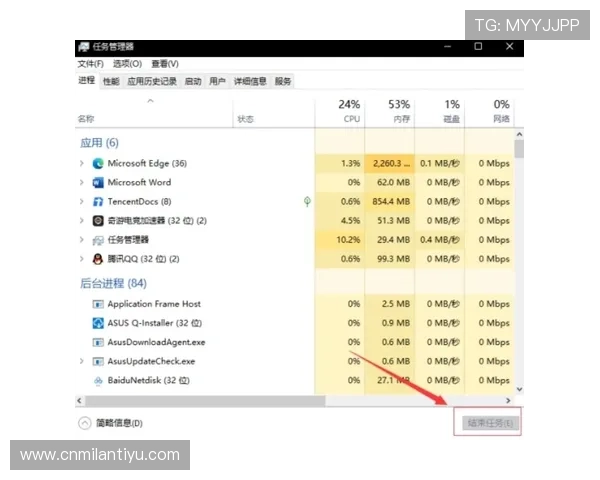
Task: Click the 结束任务 button
Action: click(x=491, y=423)
